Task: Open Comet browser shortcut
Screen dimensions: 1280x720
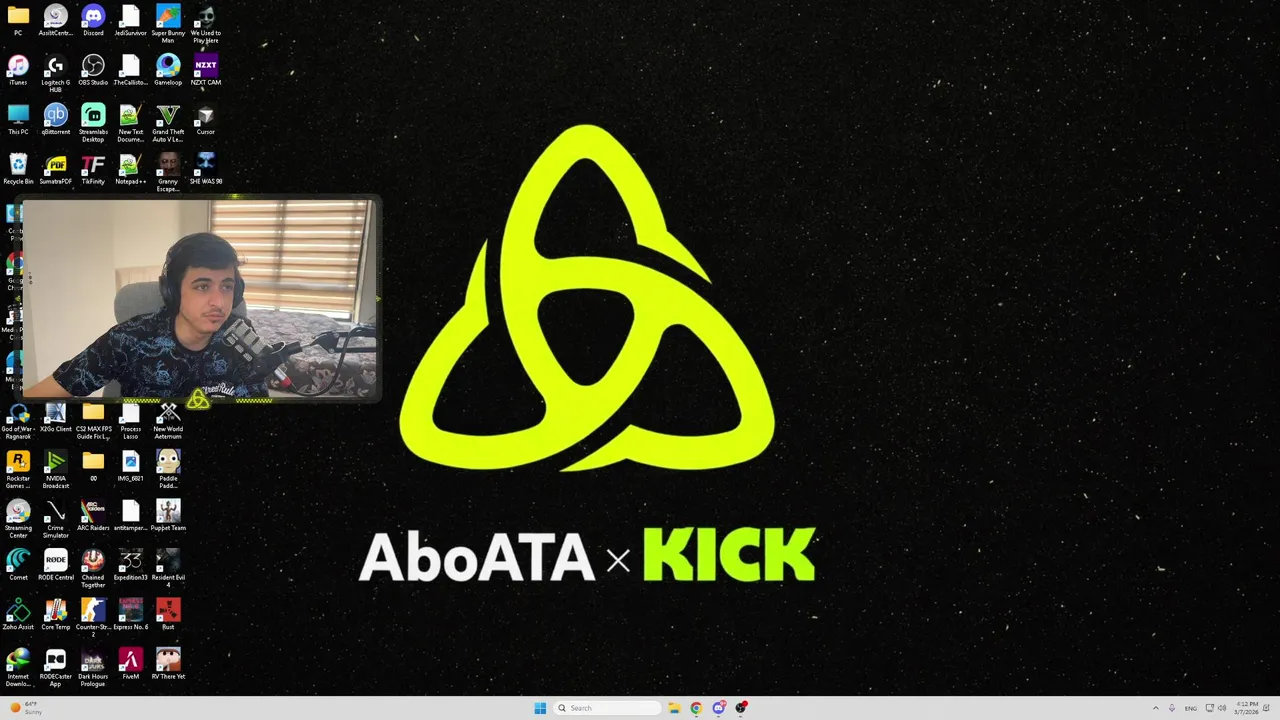Action: click(18, 564)
